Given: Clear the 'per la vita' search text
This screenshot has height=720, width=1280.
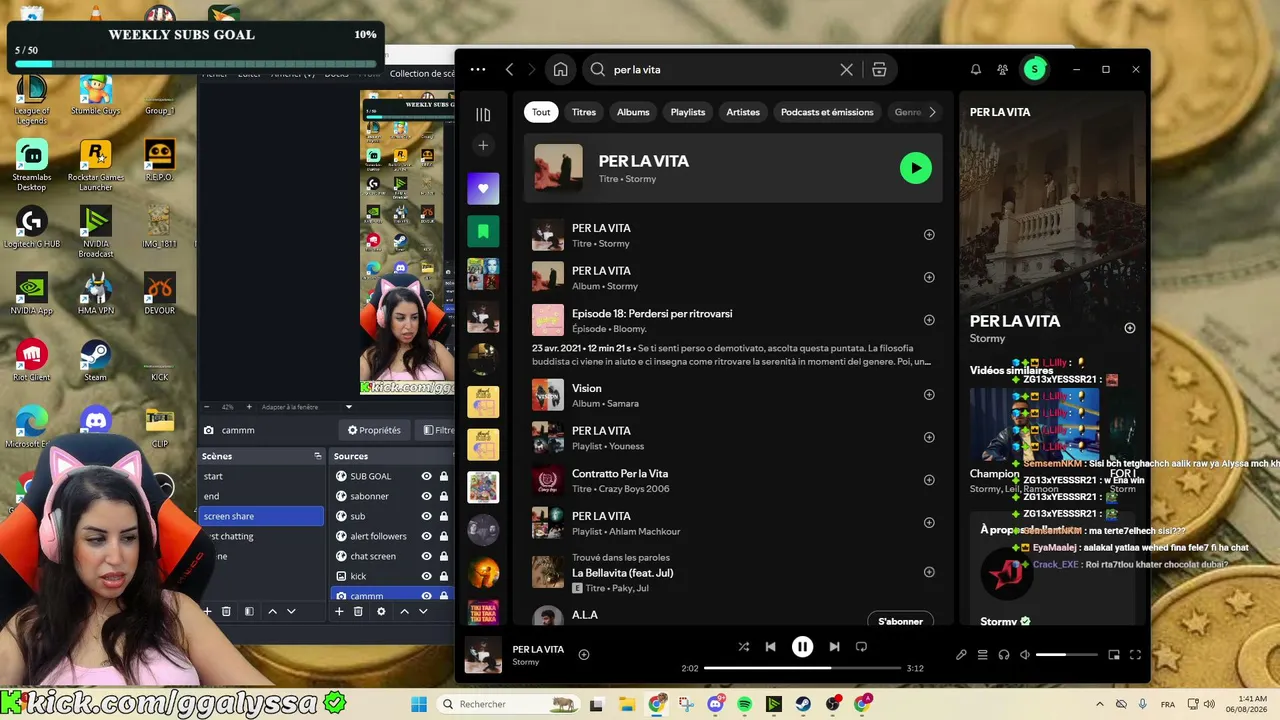Looking at the screenshot, I should 847,70.
